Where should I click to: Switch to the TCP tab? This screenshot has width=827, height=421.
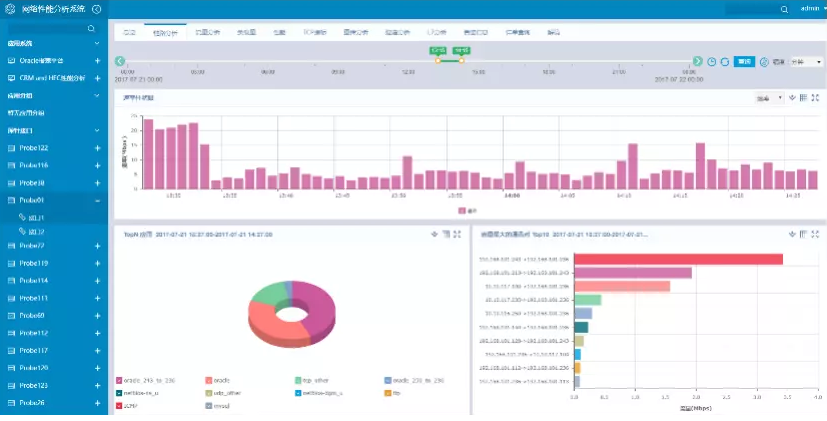tap(313, 33)
